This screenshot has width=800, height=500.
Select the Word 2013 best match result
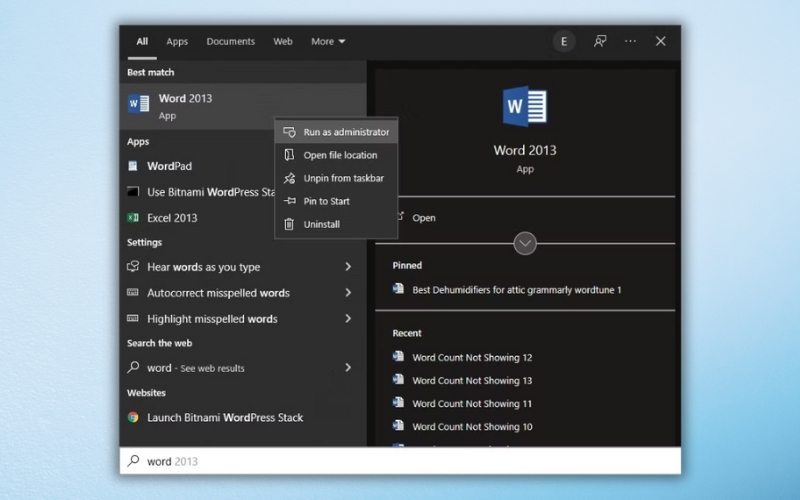(x=243, y=106)
